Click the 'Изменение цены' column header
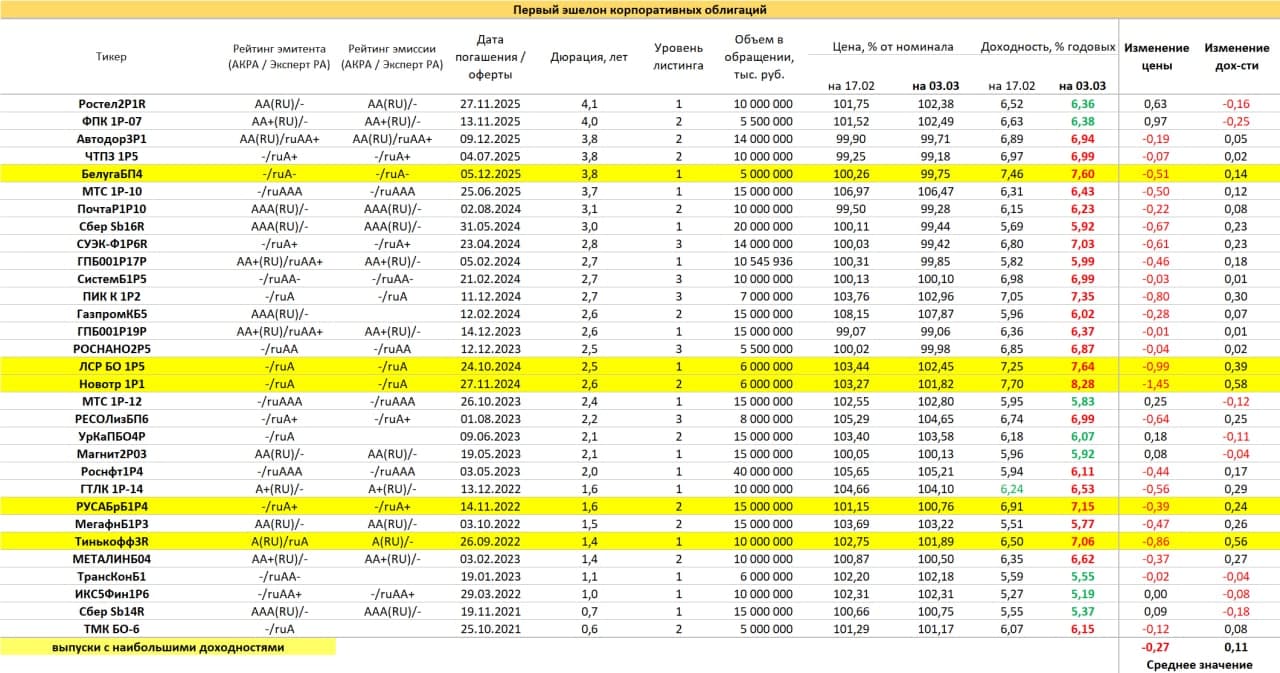Screen dimensions: 1280x673 (1156, 57)
